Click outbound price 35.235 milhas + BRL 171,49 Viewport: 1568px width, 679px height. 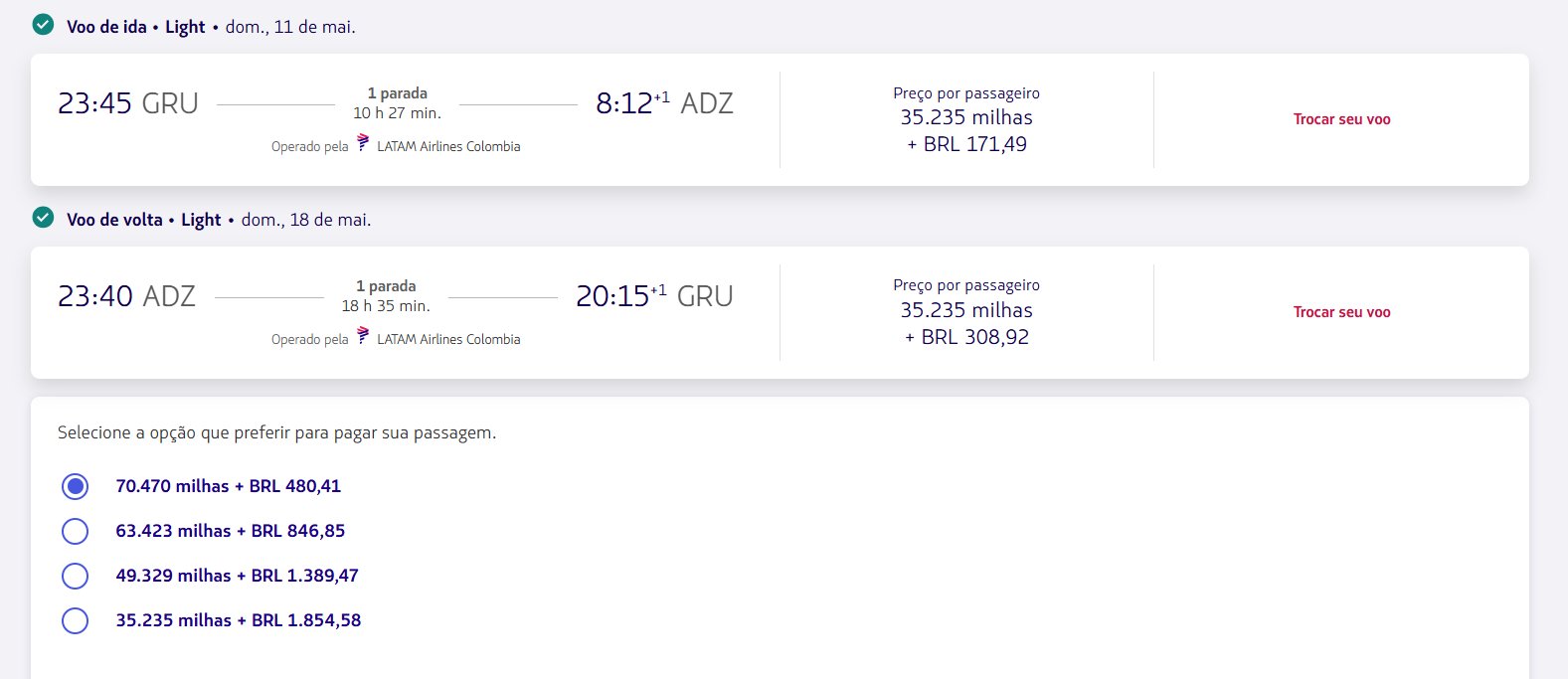pyautogui.click(x=966, y=130)
